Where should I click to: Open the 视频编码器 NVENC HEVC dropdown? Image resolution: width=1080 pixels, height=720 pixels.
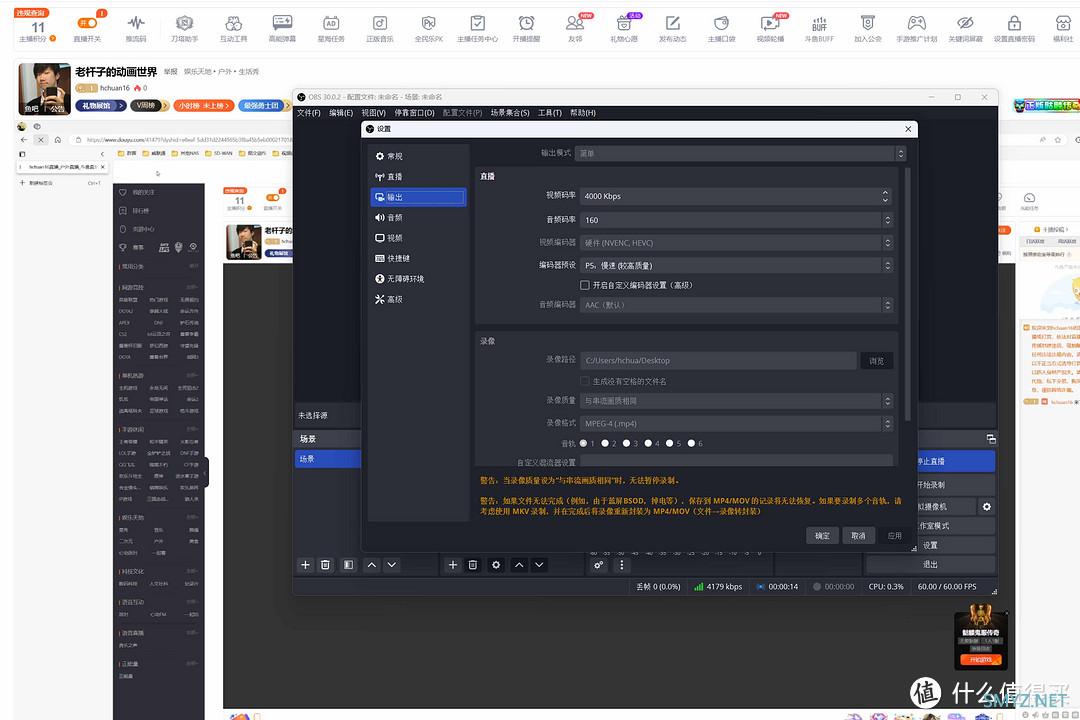[736, 243]
